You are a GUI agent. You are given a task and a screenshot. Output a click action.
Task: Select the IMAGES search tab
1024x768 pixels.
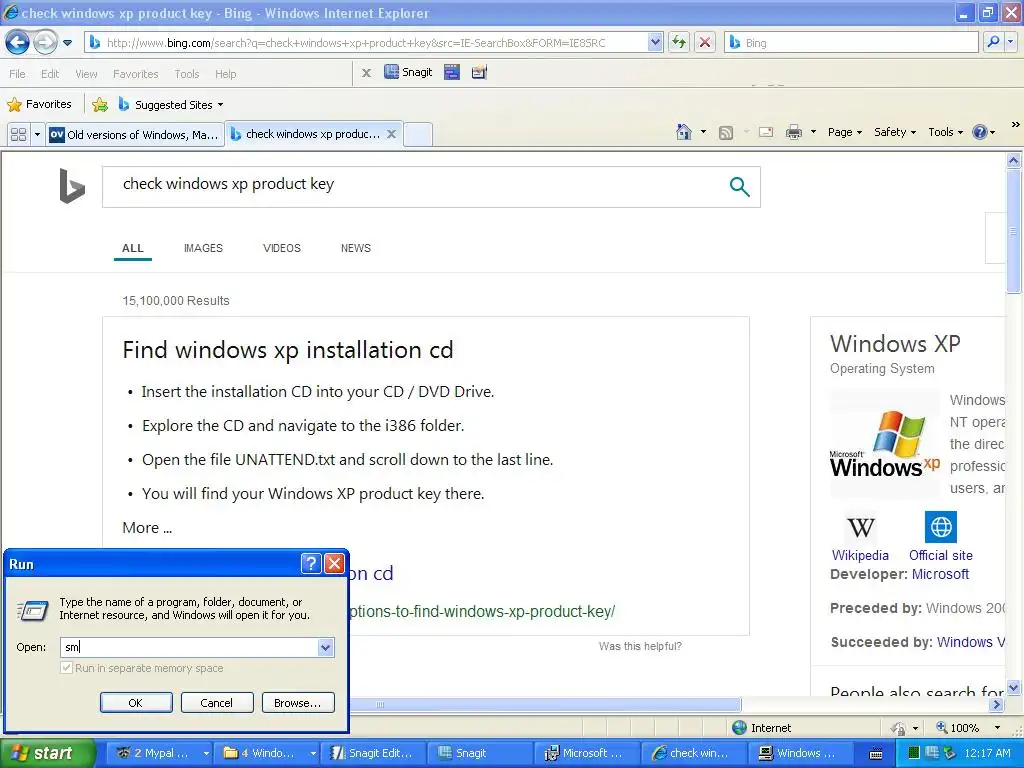click(x=203, y=248)
